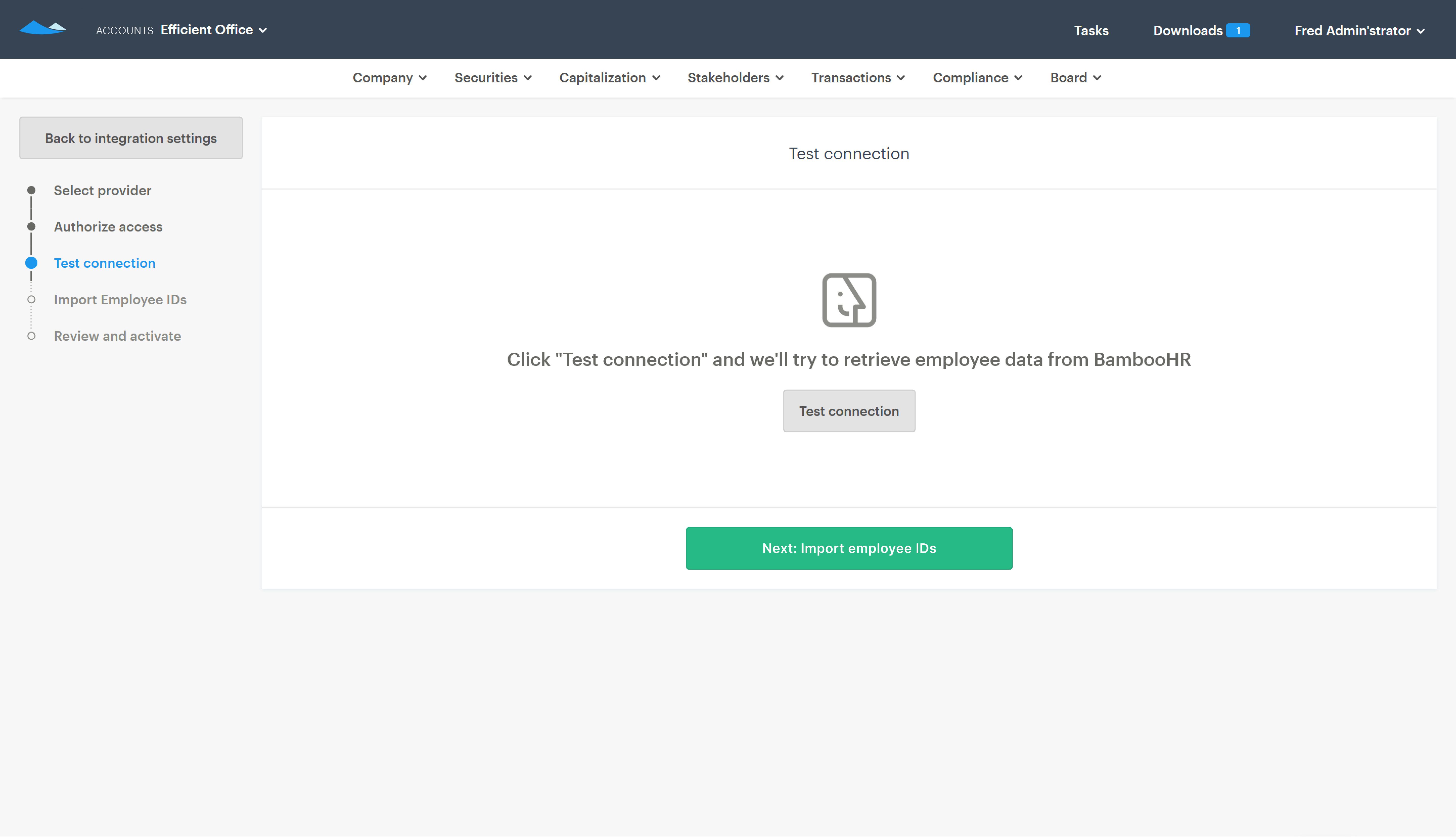Click the gray Test connection button
This screenshot has width=1456, height=837.
click(x=849, y=411)
